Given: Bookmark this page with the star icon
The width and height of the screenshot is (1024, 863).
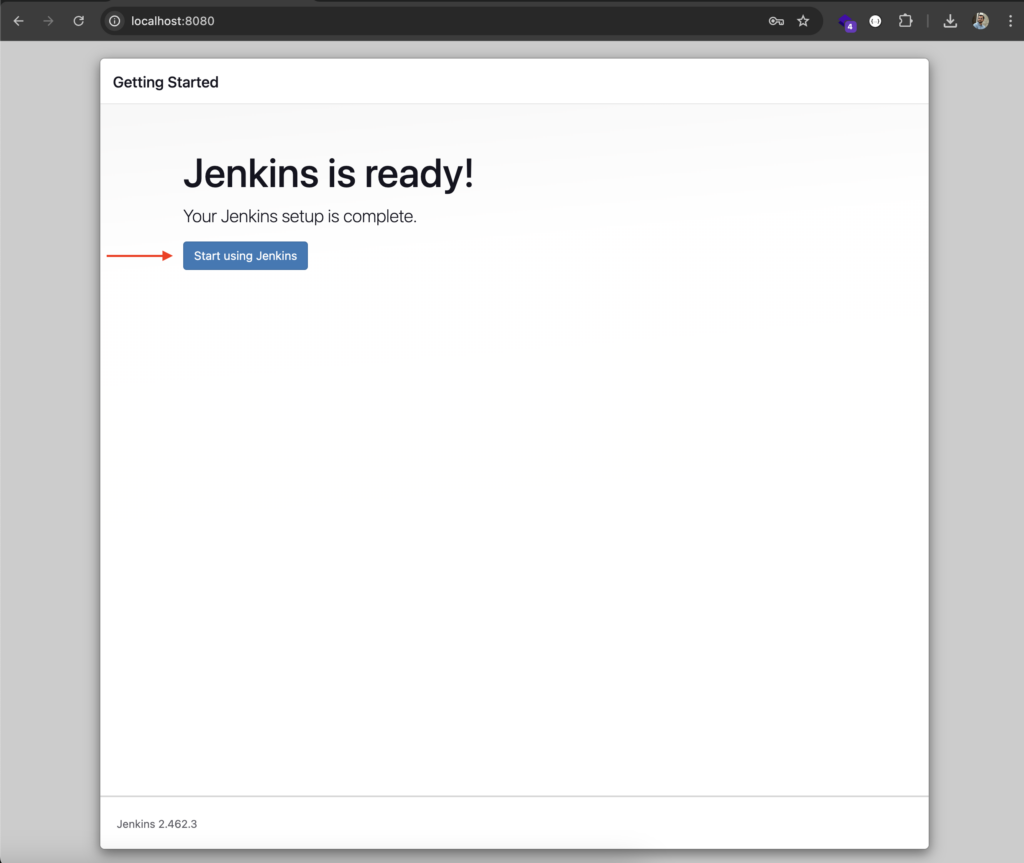Looking at the screenshot, I should 803,21.
